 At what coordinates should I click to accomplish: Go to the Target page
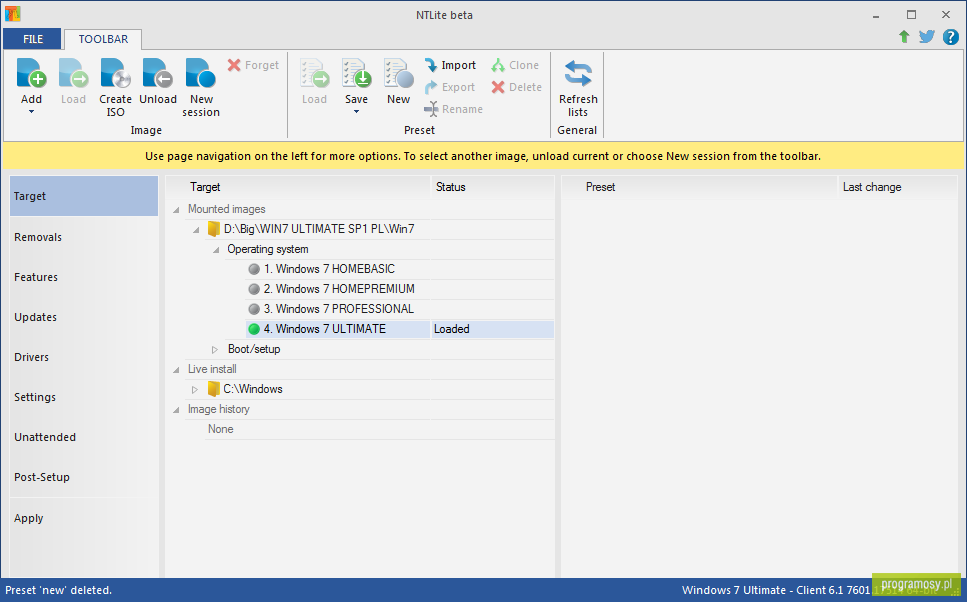click(x=84, y=196)
